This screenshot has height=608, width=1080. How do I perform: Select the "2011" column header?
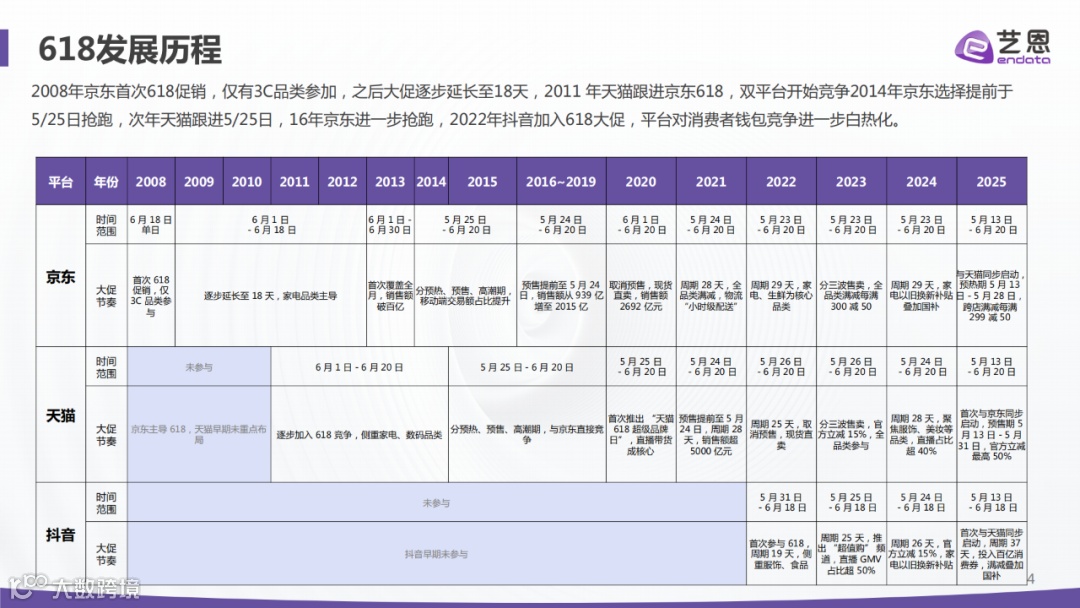click(x=294, y=182)
